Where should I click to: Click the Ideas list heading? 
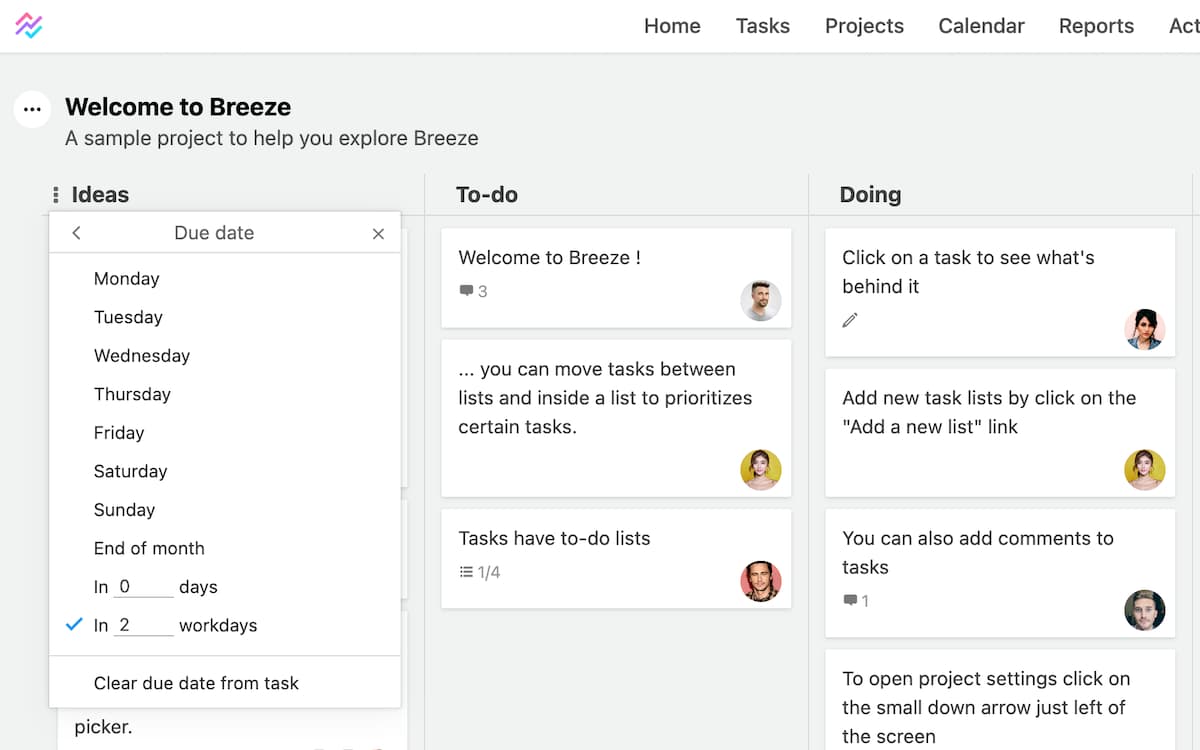(100, 195)
